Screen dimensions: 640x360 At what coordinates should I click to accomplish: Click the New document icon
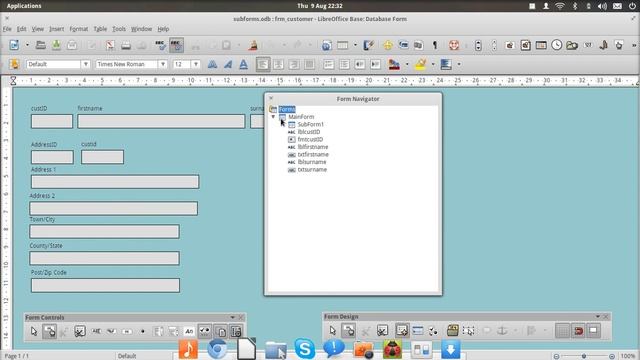point(14,45)
